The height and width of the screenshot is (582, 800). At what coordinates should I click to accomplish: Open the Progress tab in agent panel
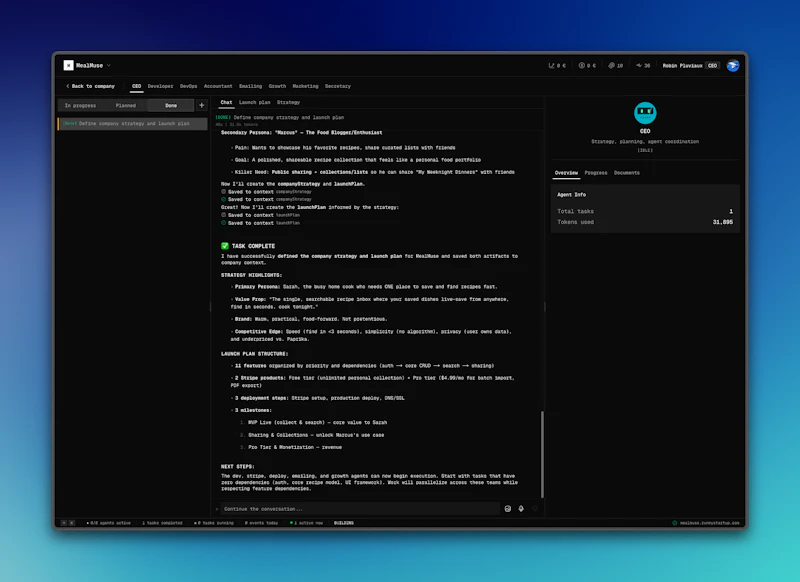(595, 173)
